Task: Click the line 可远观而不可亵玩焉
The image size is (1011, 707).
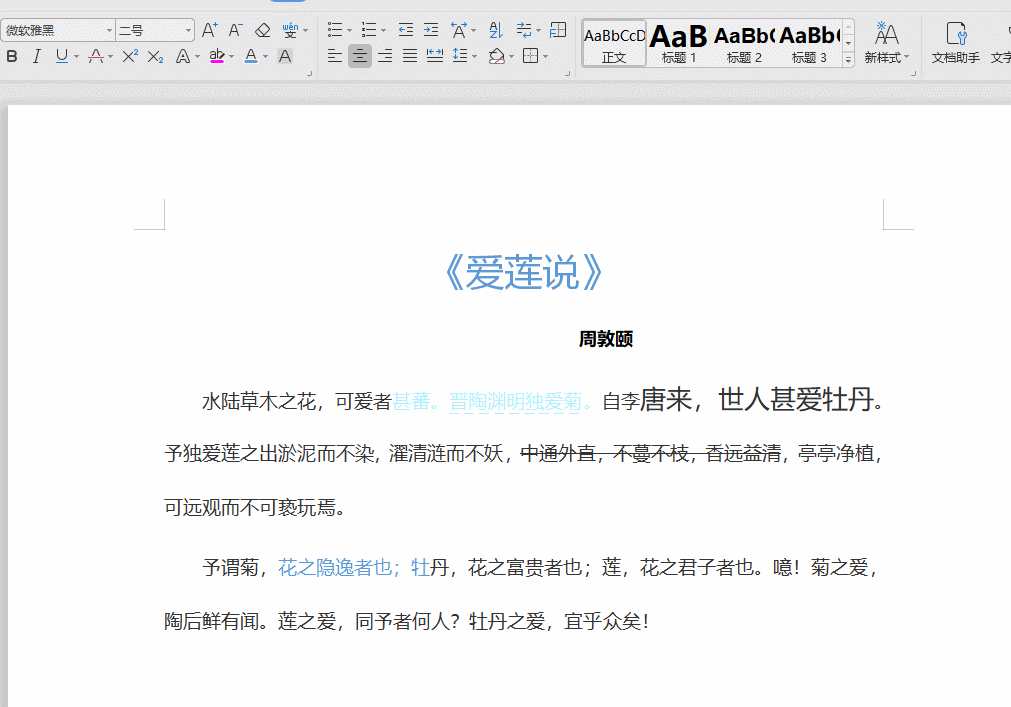Action: 250,508
